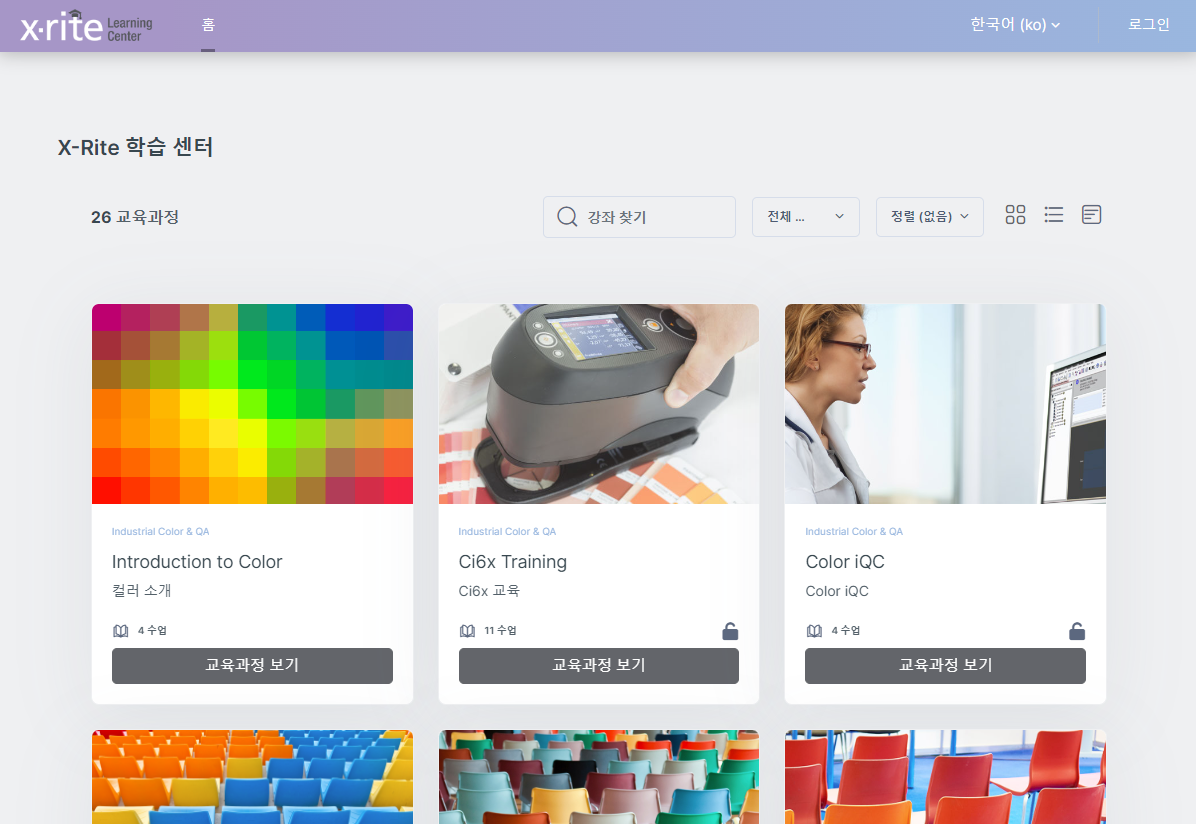Click the 로그인 link
The image size is (1196, 824).
(1148, 24)
